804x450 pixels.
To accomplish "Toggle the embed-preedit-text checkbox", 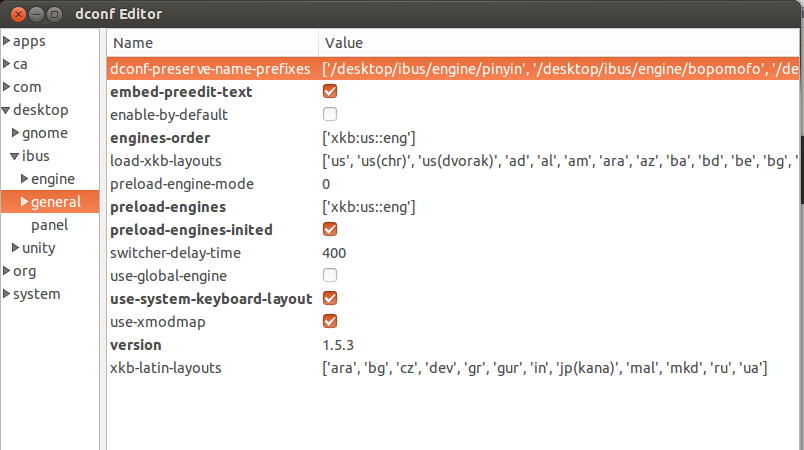I will 330,92.
